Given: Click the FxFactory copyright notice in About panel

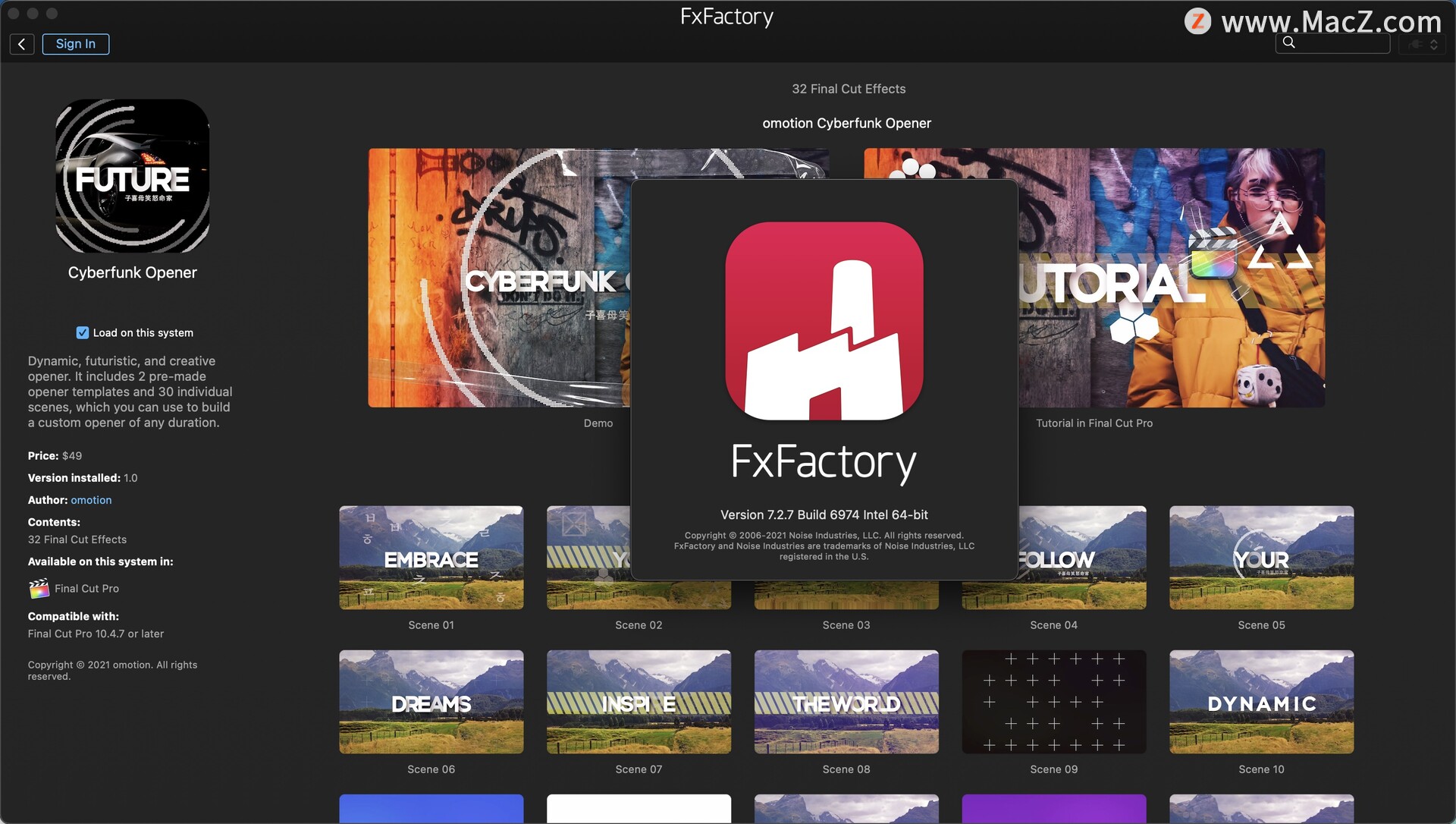Looking at the screenshot, I should (x=824, y=546).
